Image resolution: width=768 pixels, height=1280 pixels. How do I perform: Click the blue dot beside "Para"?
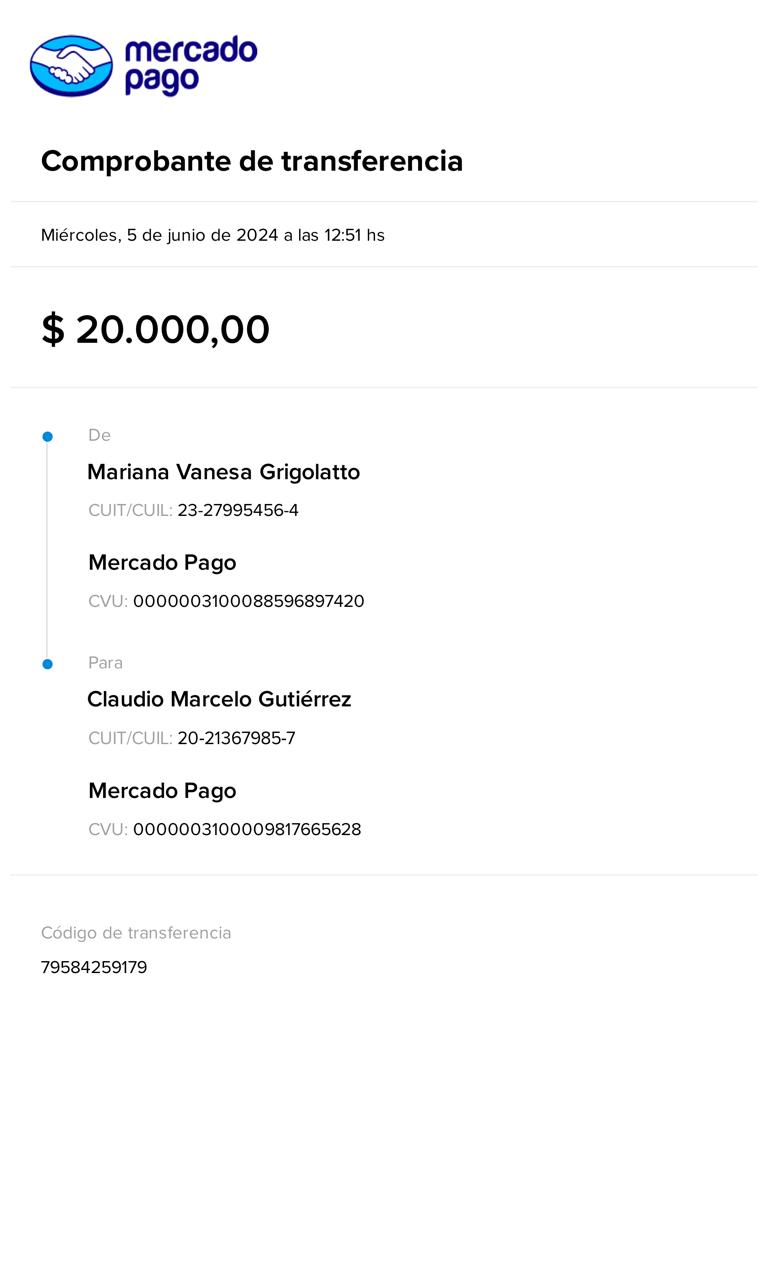pyautogui.click(x=47, y=664)
